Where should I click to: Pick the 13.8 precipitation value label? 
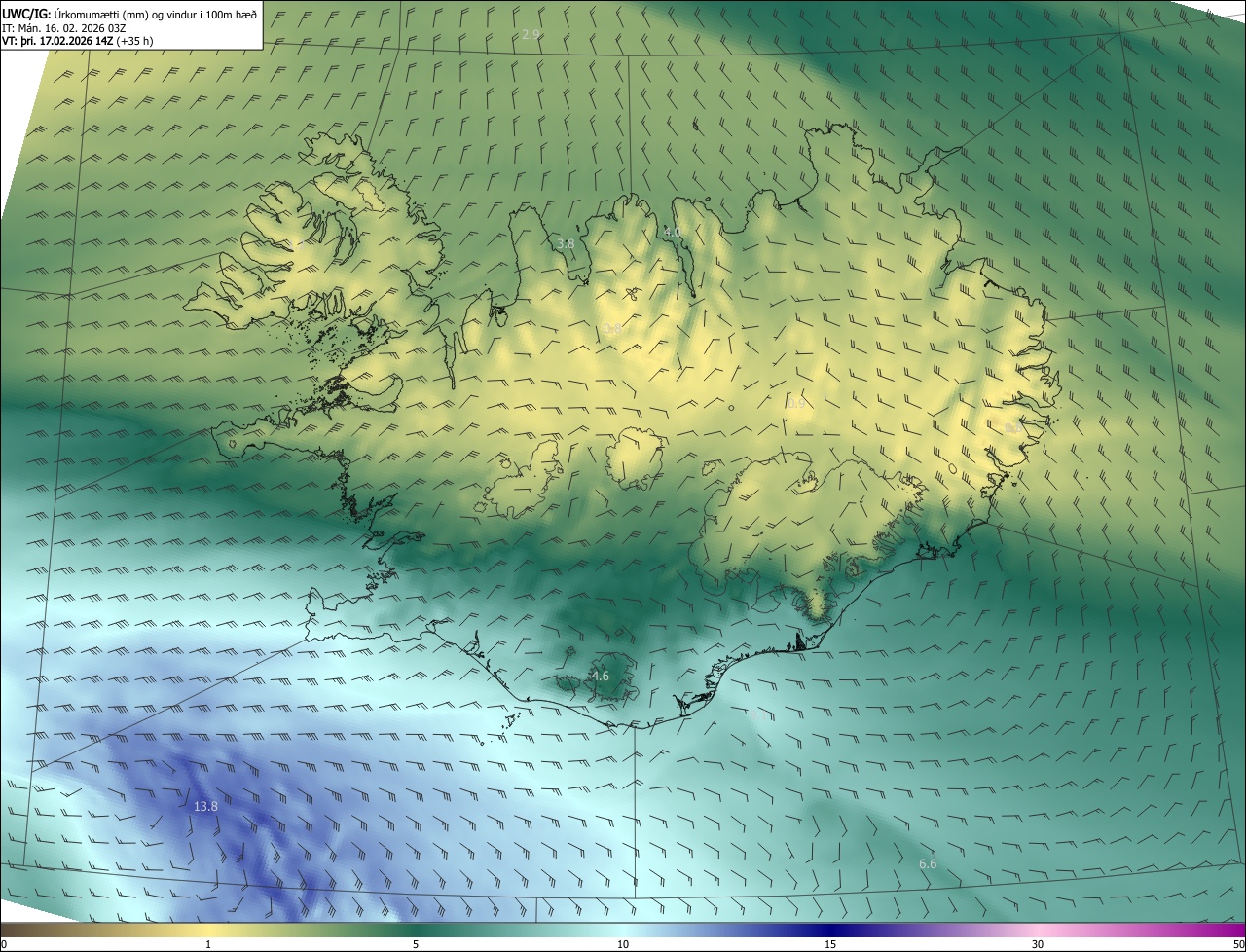[205, 806]
